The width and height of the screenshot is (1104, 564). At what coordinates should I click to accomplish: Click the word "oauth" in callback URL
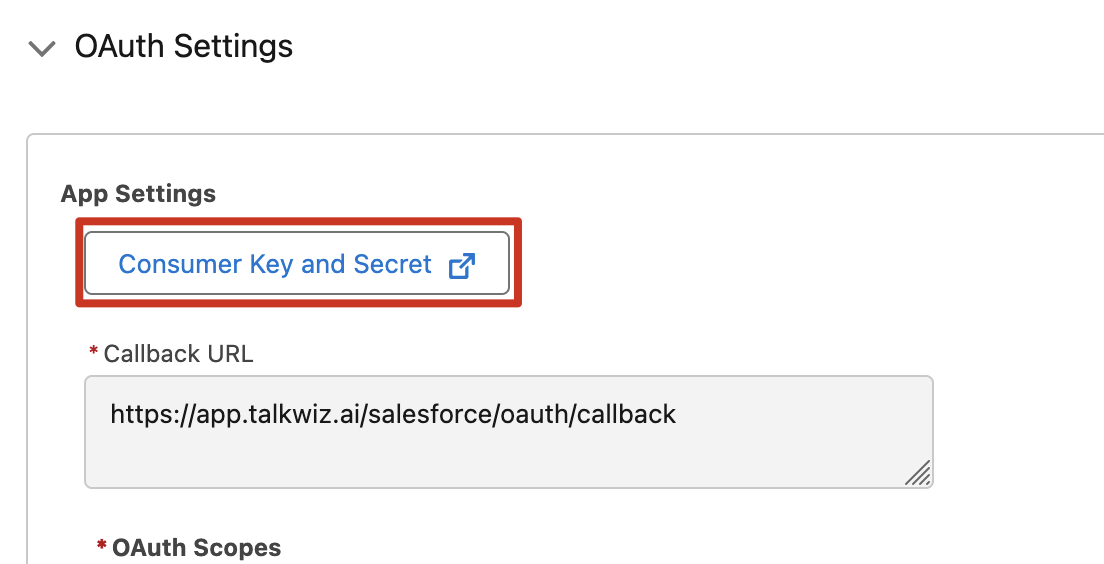535,414
